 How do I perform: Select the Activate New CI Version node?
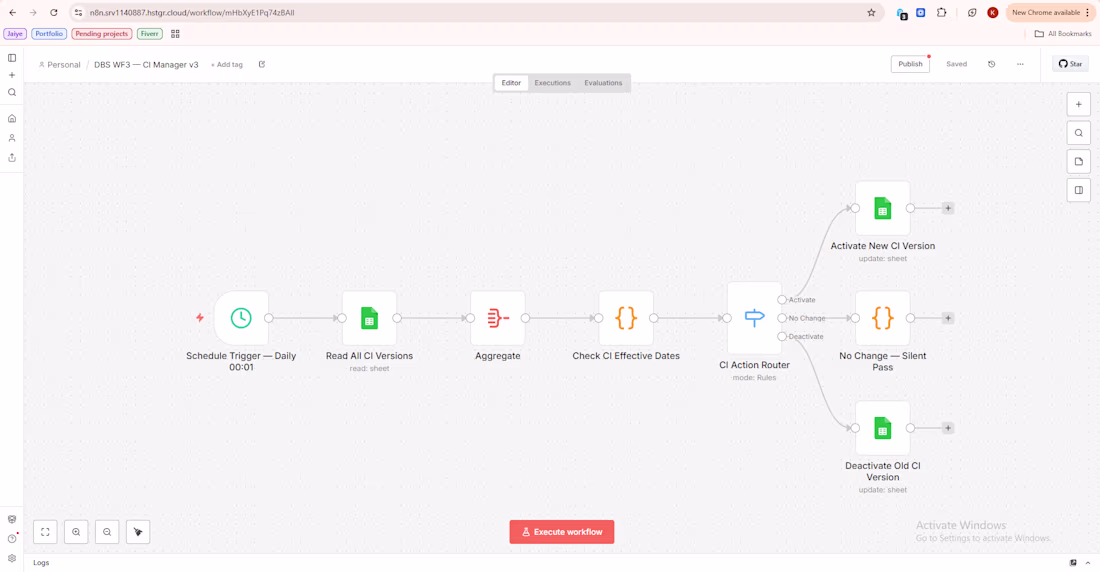pos(883,208)
